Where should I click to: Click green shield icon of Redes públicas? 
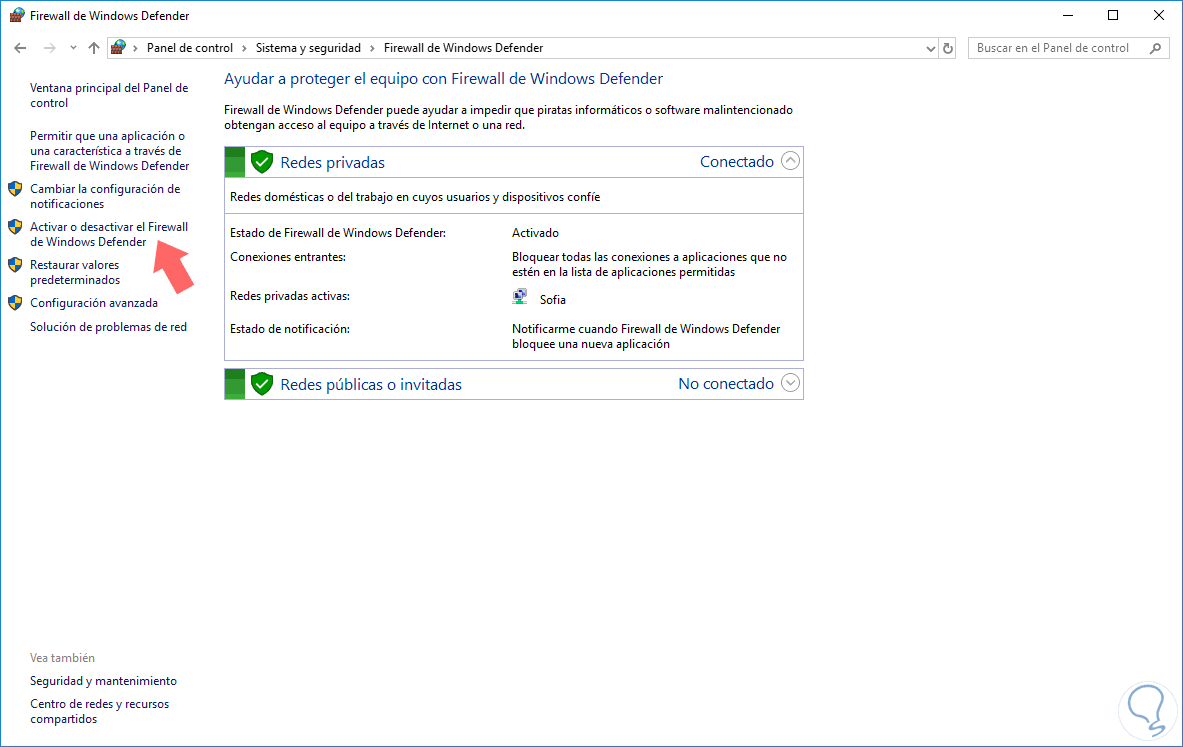[262, 383]
